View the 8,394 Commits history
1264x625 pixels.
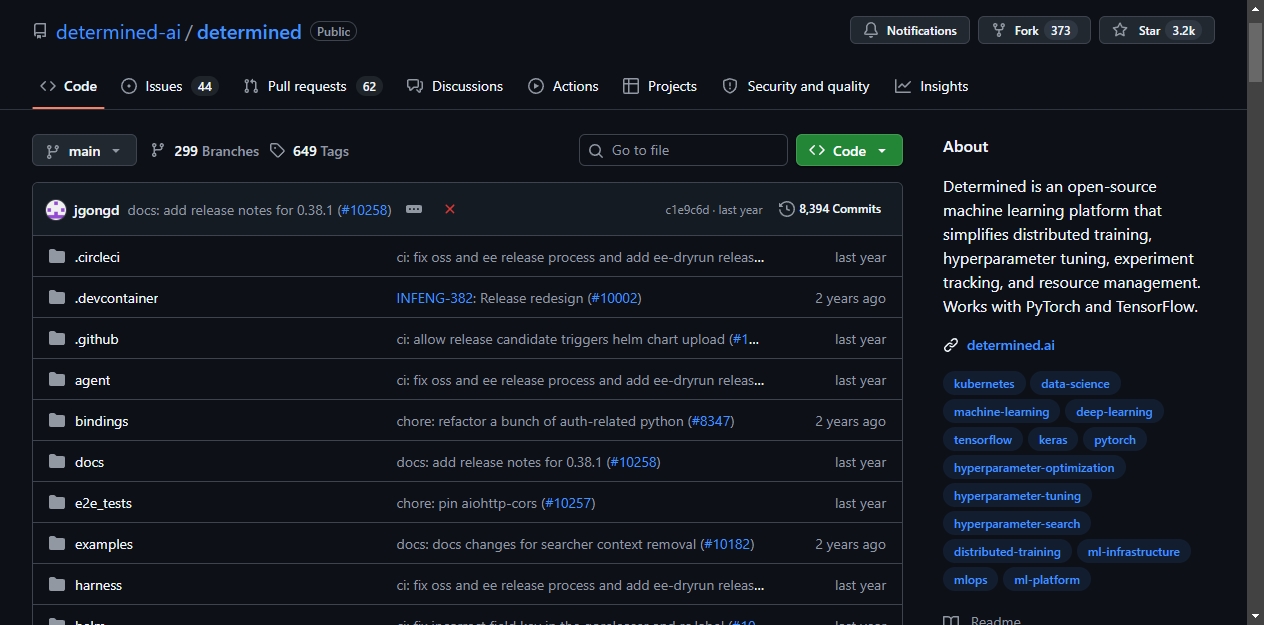pyautogui.click(x=830, y=209)
